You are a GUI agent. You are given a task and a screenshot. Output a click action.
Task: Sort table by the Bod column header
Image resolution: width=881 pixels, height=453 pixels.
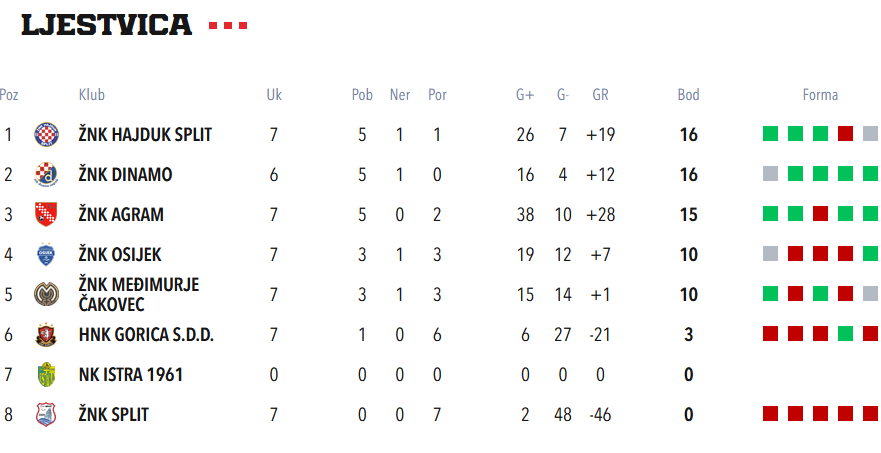point(688,95)
